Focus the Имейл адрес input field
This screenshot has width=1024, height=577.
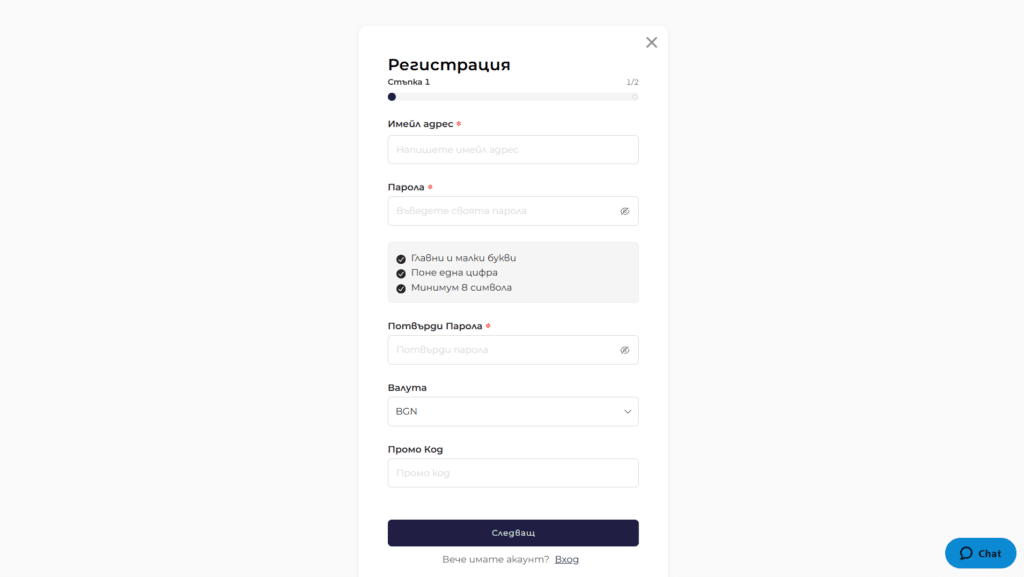pos(513,150)
